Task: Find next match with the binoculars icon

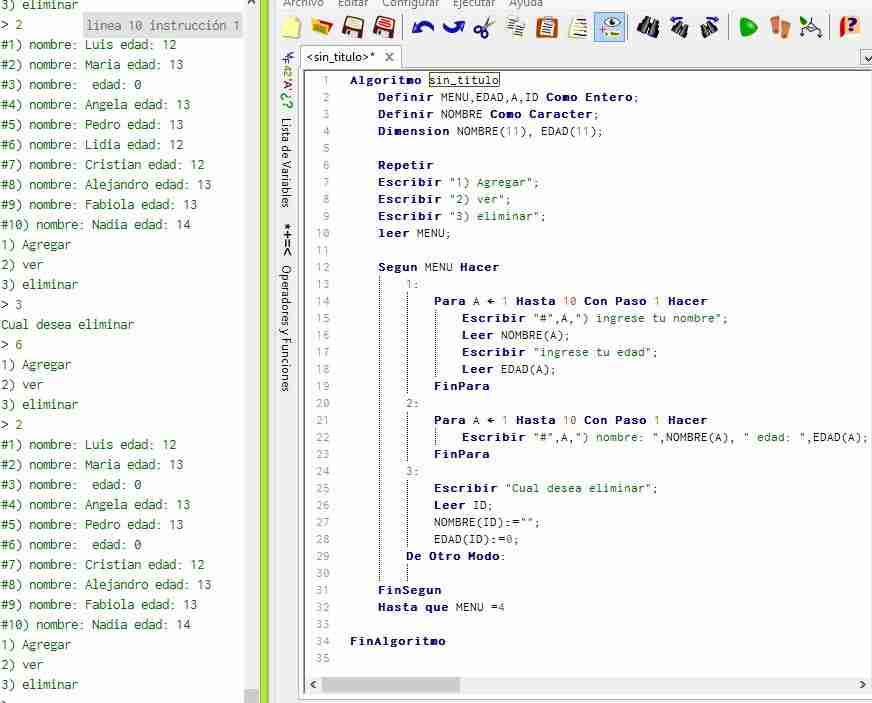Action: pyautogui.click(x=710, y=27)
